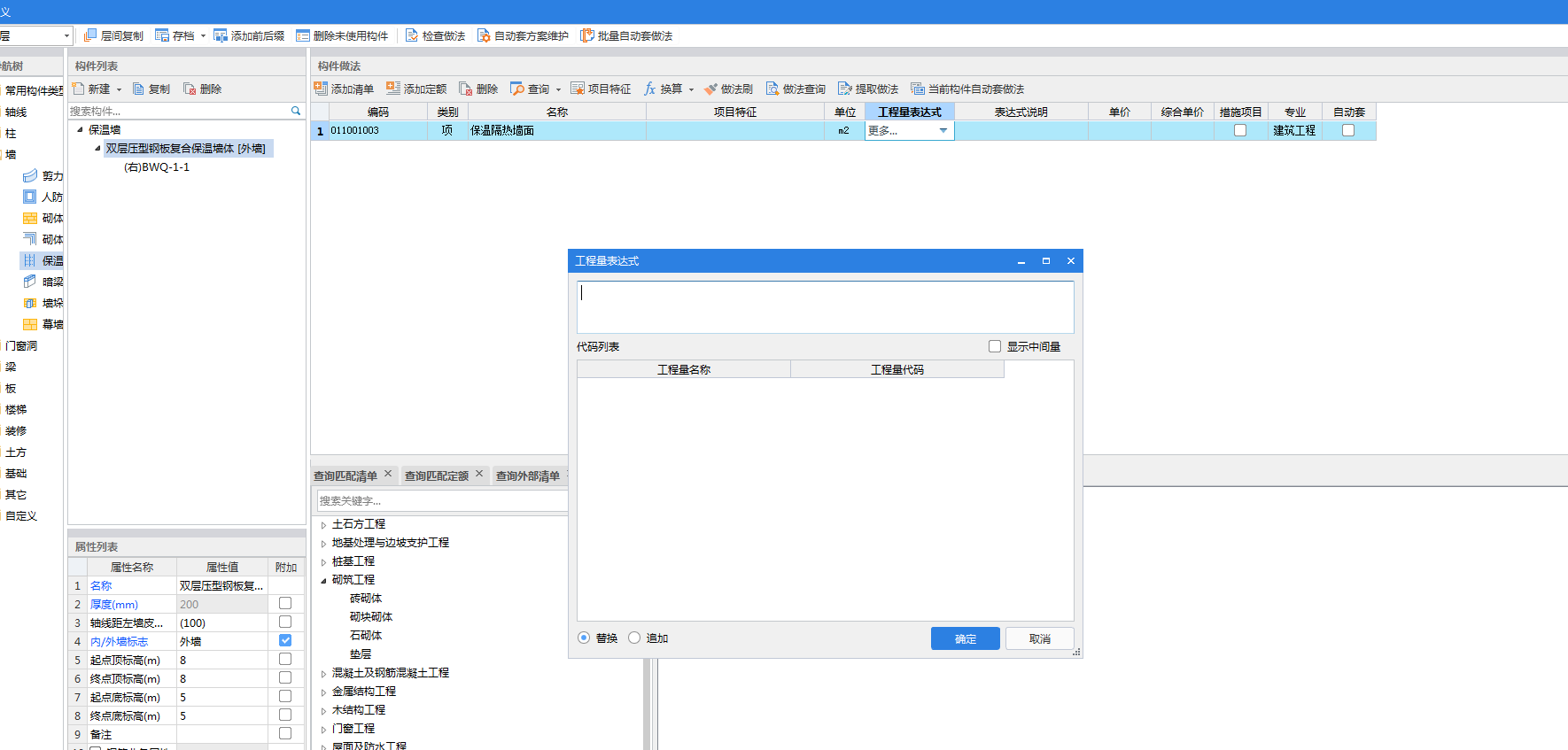Click the 添加清单 icon
This screenshot has height=750, width=1568.
coord(321,89)
